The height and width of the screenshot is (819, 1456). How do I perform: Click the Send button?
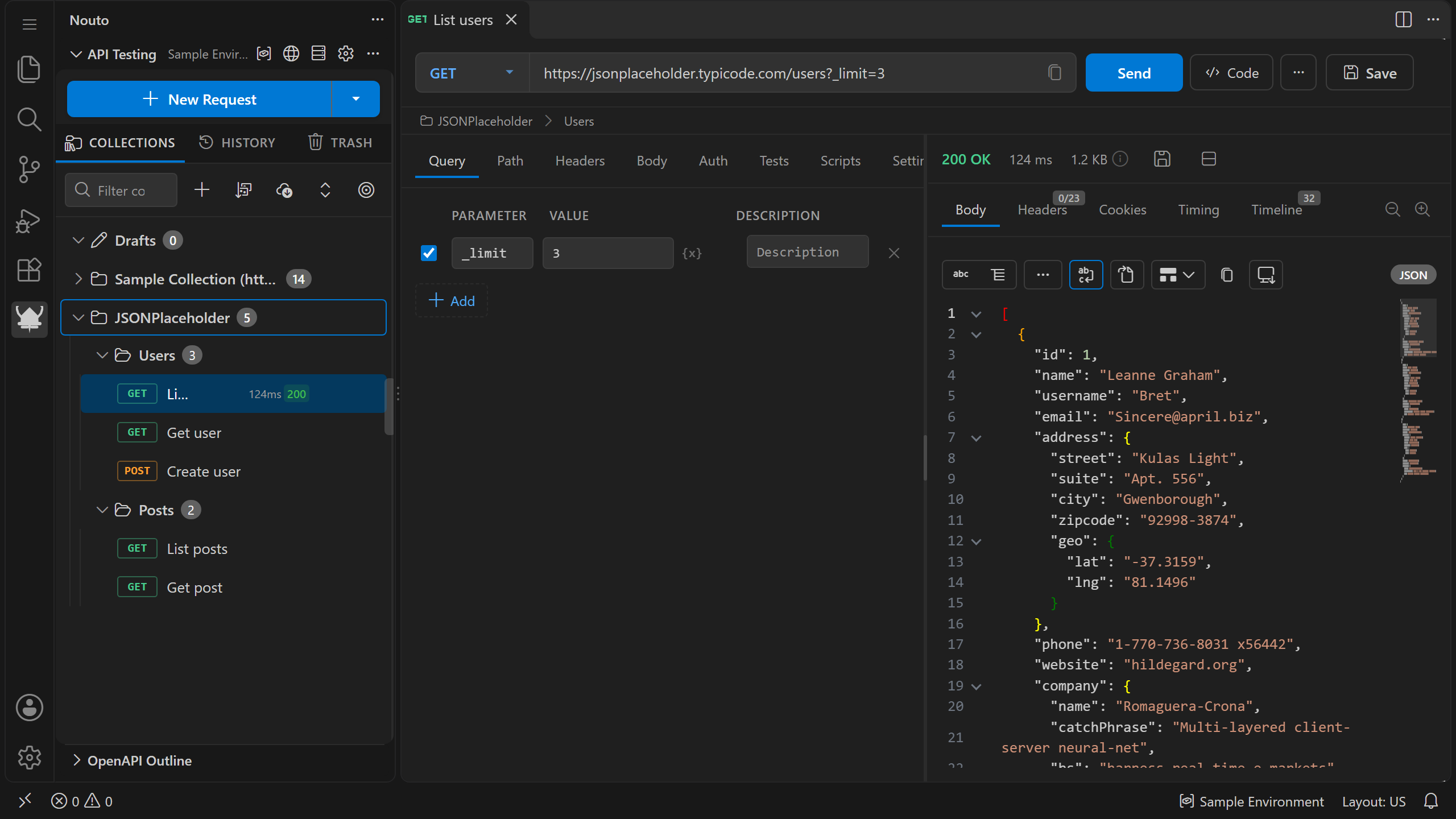[1134, 73]
